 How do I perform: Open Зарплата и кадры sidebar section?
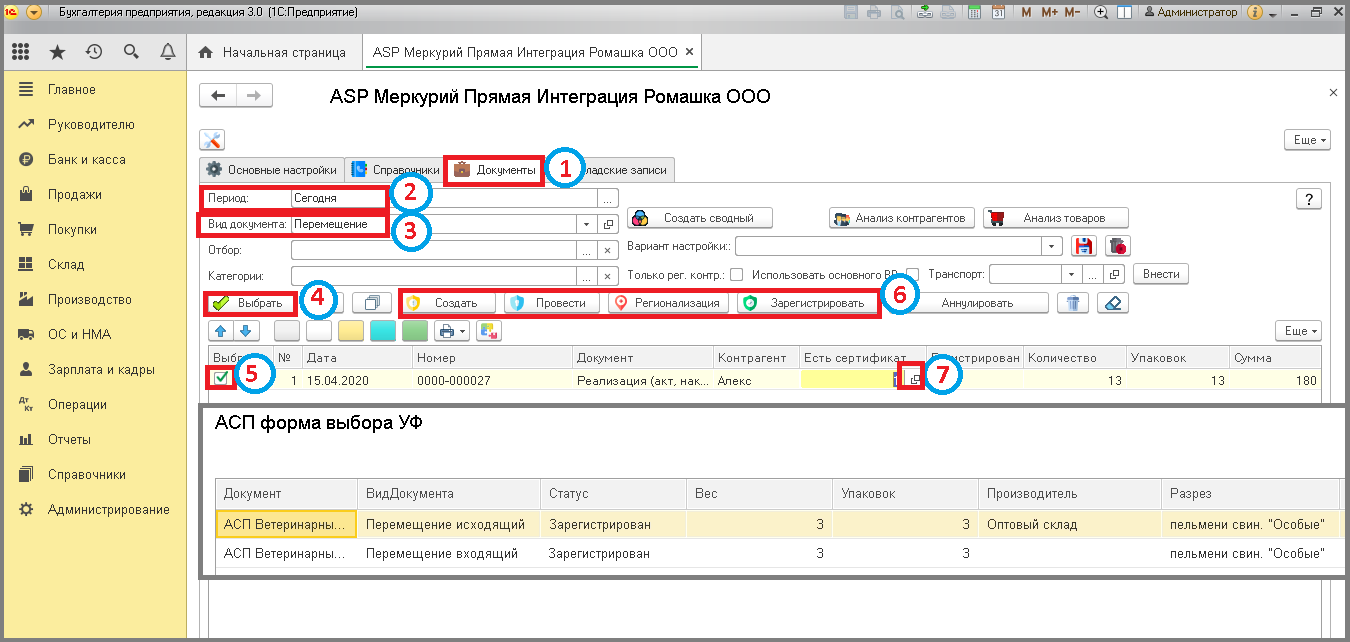pos(101,370)
